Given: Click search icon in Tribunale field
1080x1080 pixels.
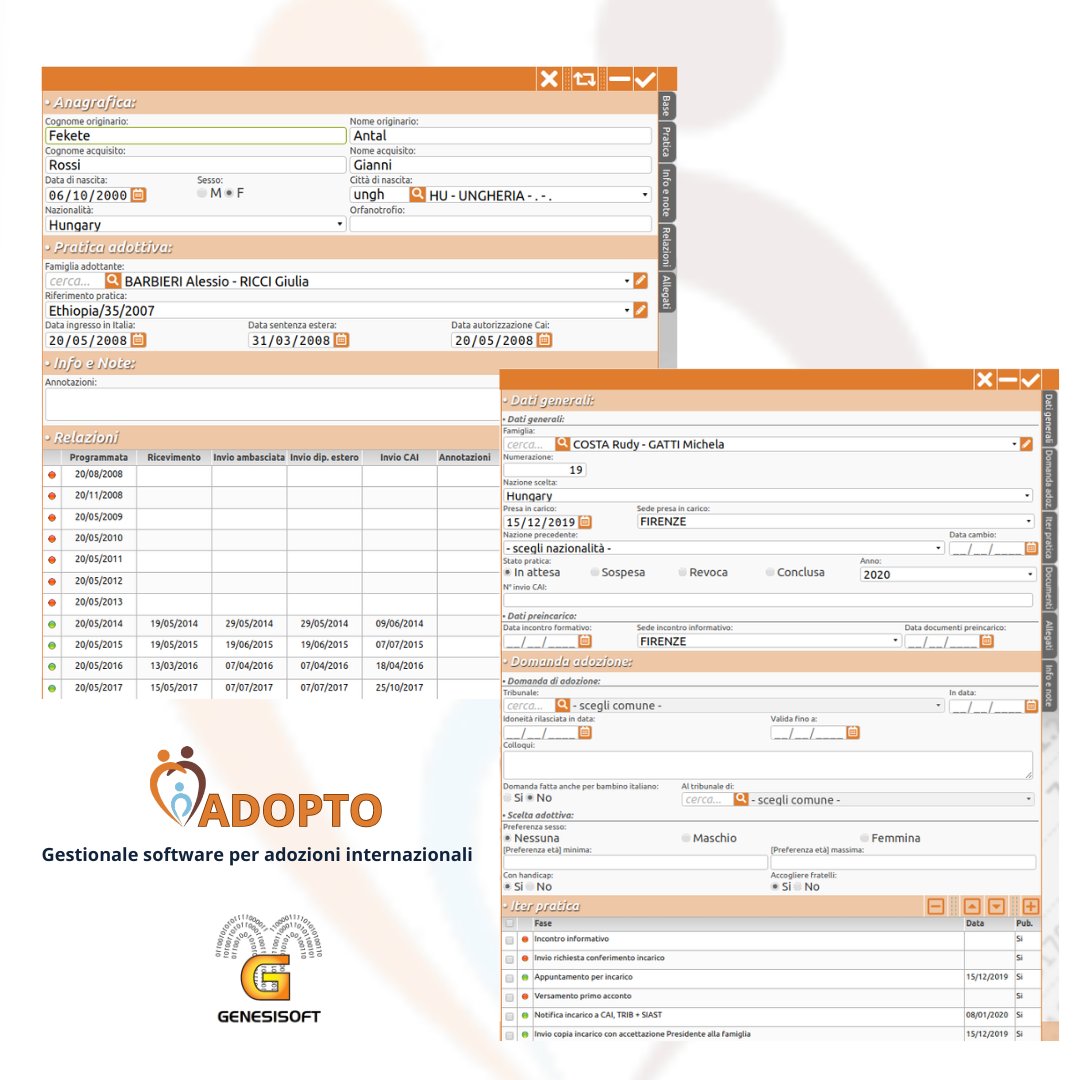Looking at the screenshot, I should pyautogui.click(x=563, y=705).
